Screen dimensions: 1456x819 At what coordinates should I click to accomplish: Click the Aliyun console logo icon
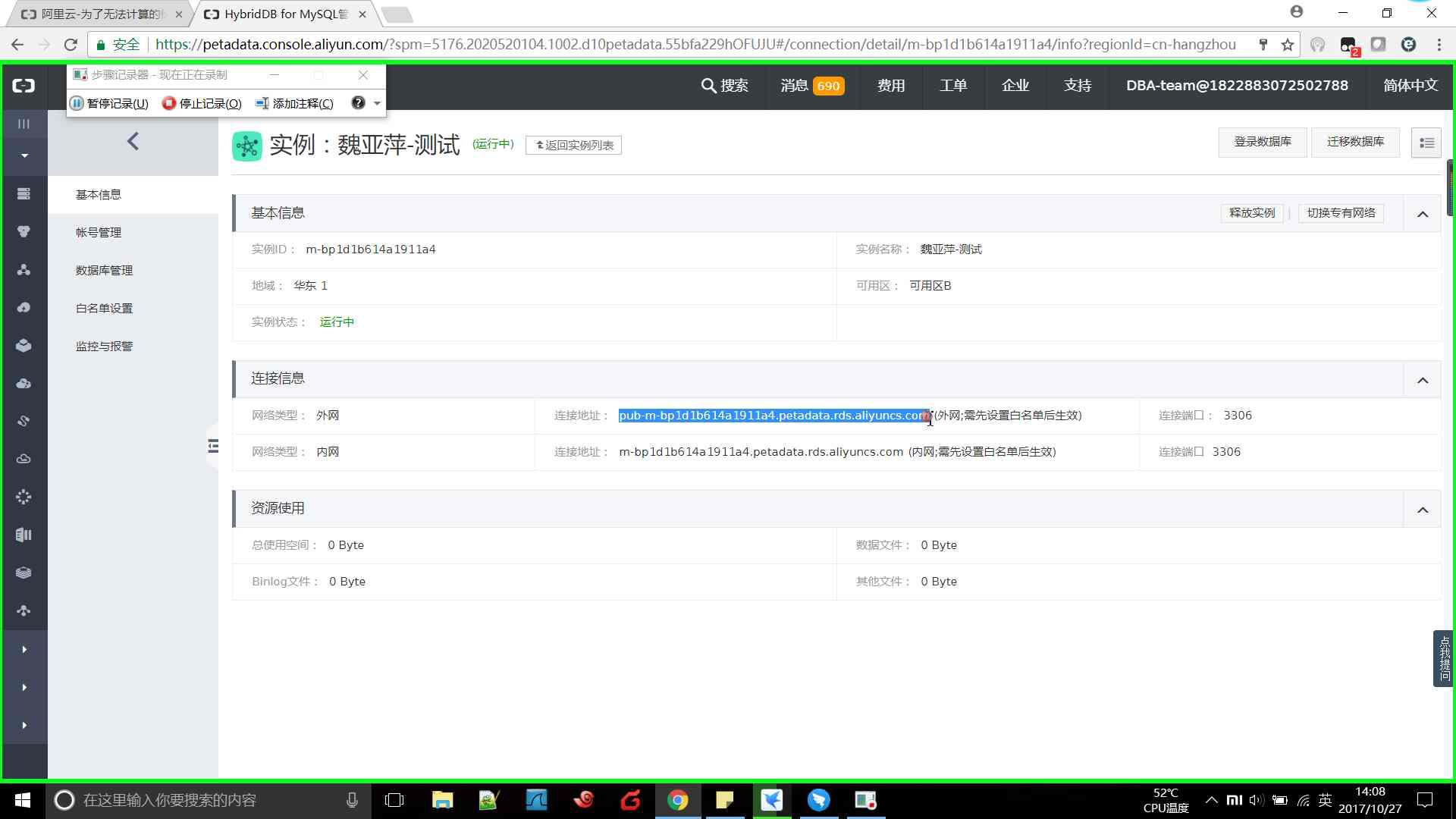(24, 86)
